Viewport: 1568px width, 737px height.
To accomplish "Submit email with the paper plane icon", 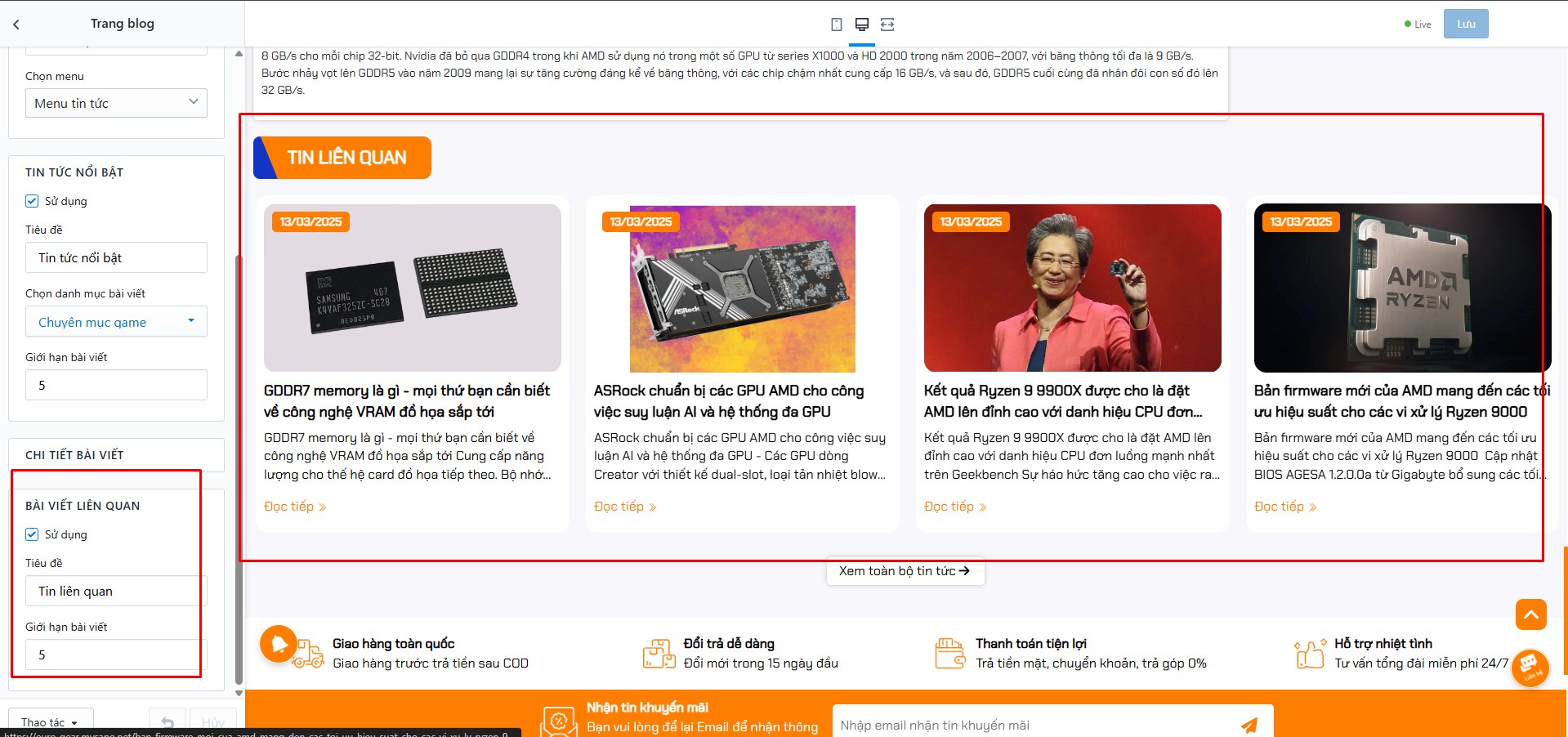I will (x=1249, y=725).
